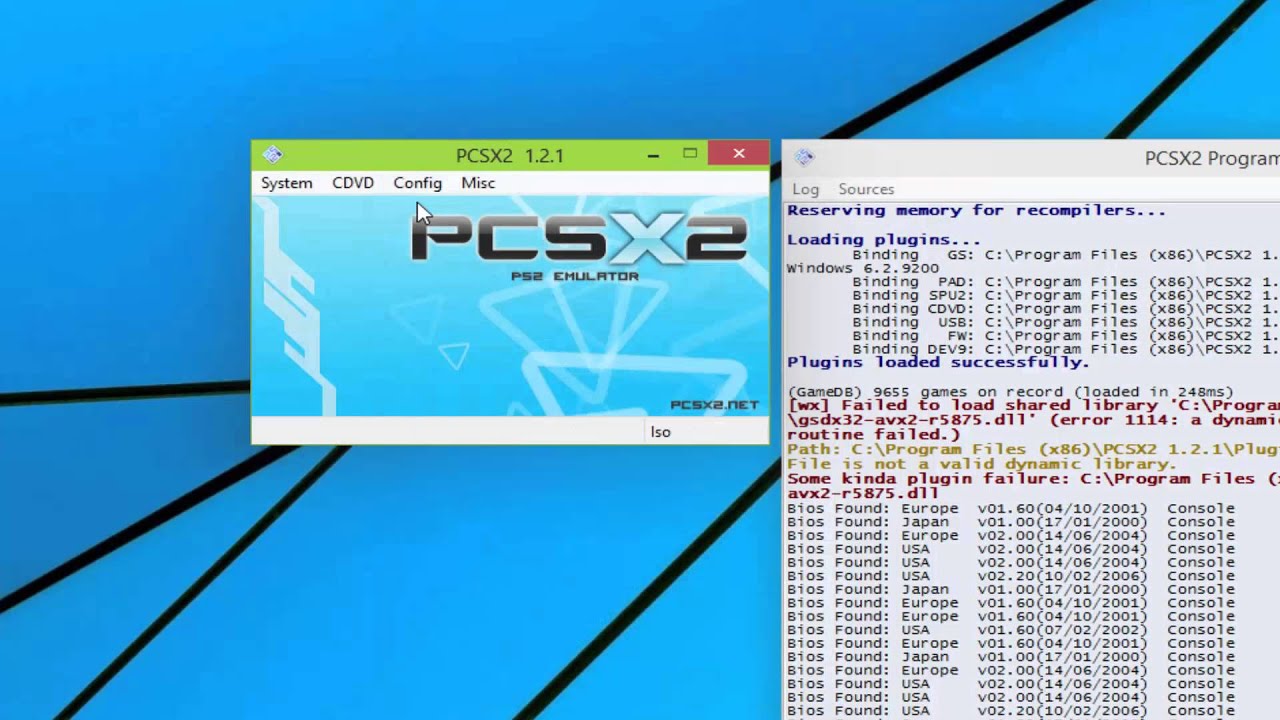Open the Misc menu
The height and width of the screenshot is (720, 1280).
[478, 183]
